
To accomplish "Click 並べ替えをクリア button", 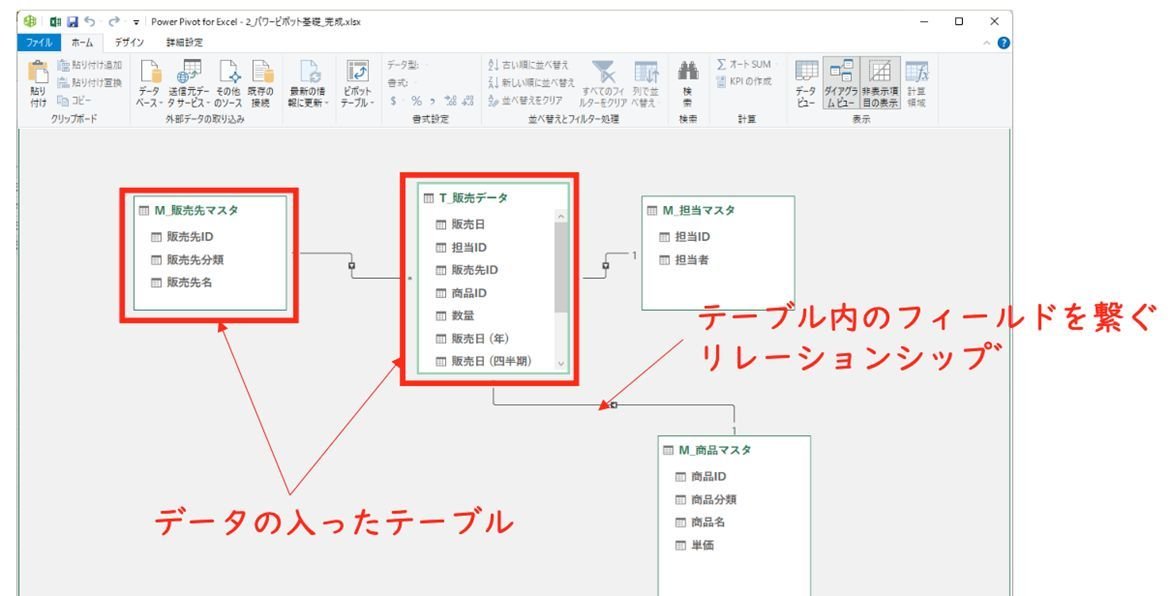I will coord(526,100).
